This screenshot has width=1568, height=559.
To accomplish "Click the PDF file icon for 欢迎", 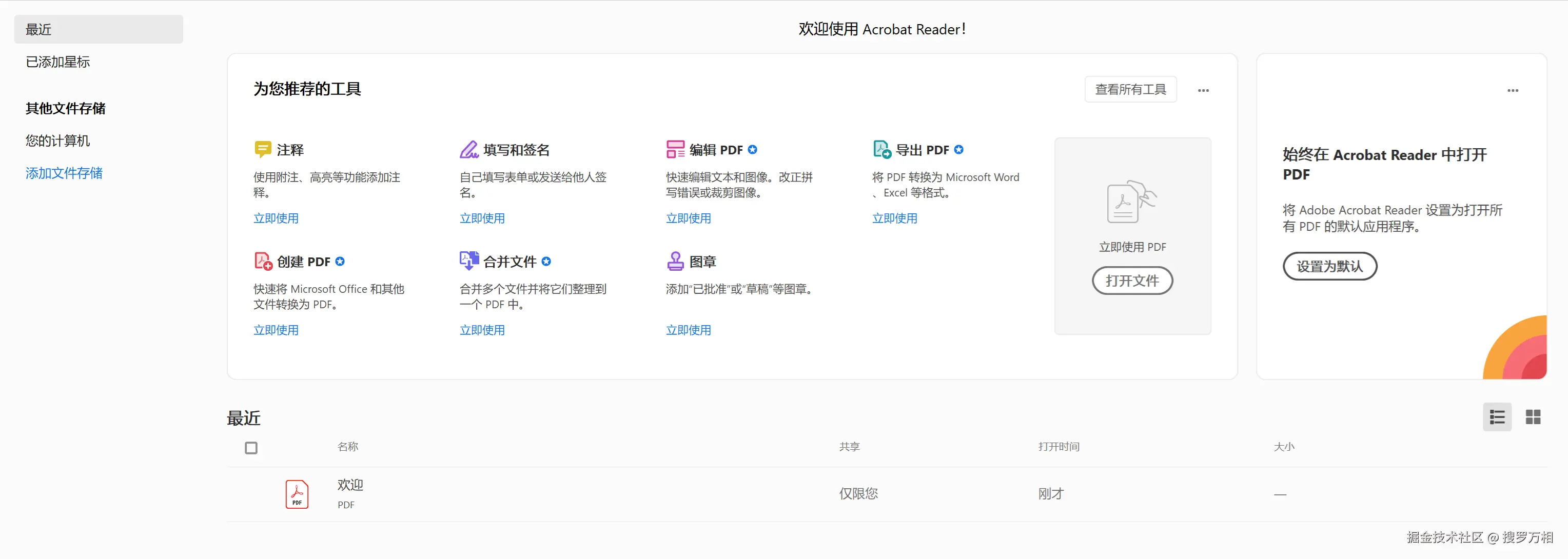I will point(297,494).
